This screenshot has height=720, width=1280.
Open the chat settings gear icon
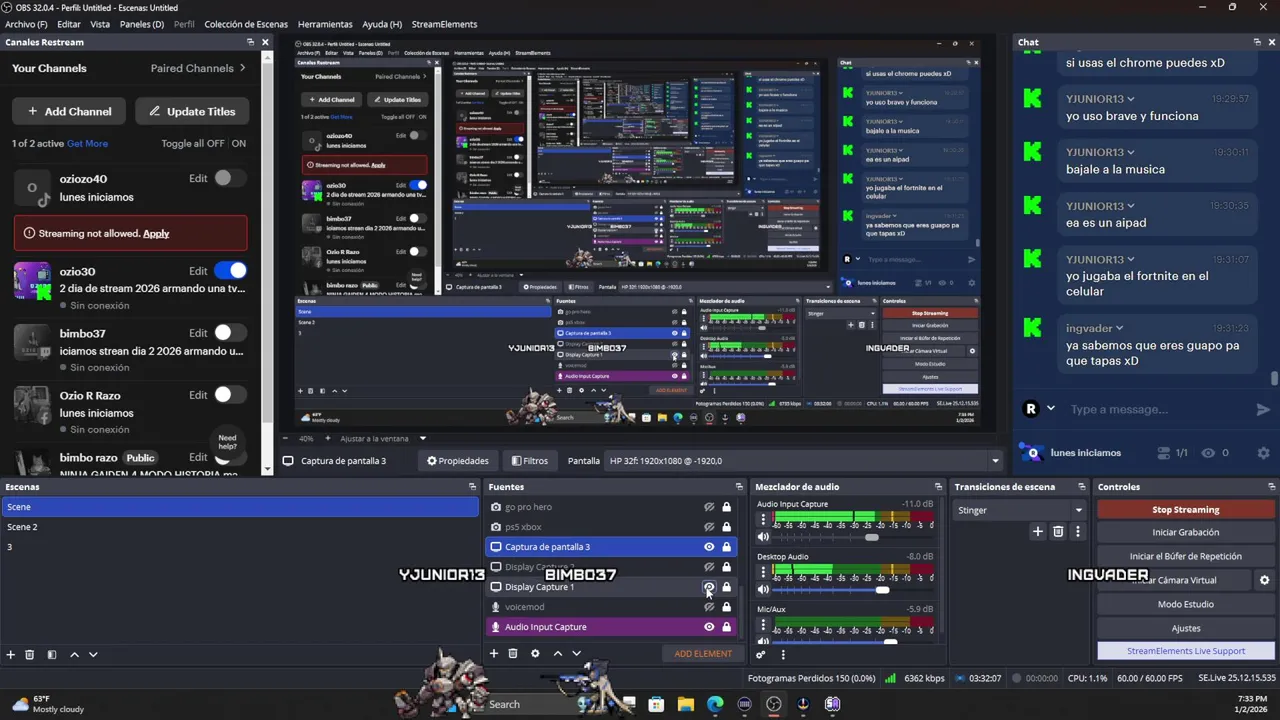[x=1263, y=453]
